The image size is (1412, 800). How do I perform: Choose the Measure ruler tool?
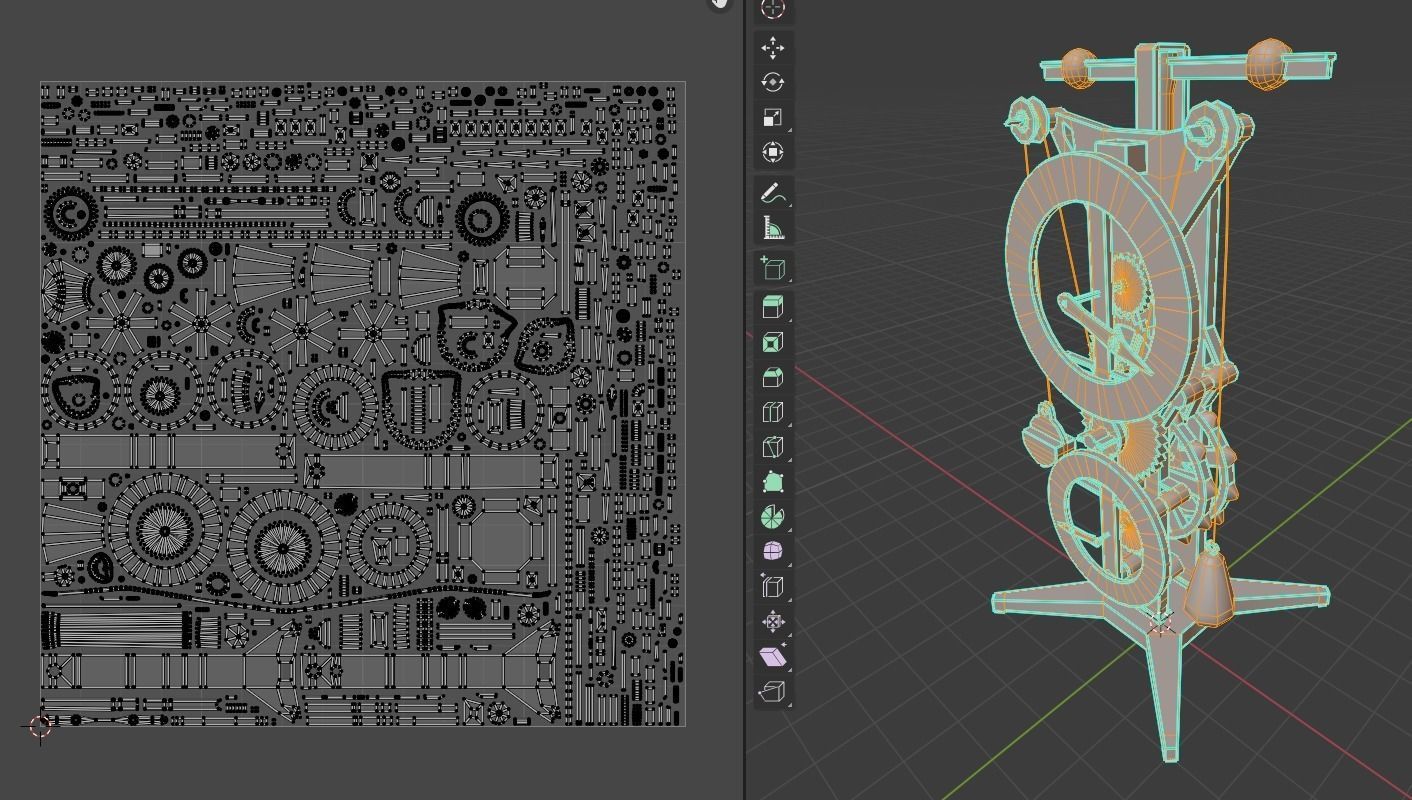(772, 229)
